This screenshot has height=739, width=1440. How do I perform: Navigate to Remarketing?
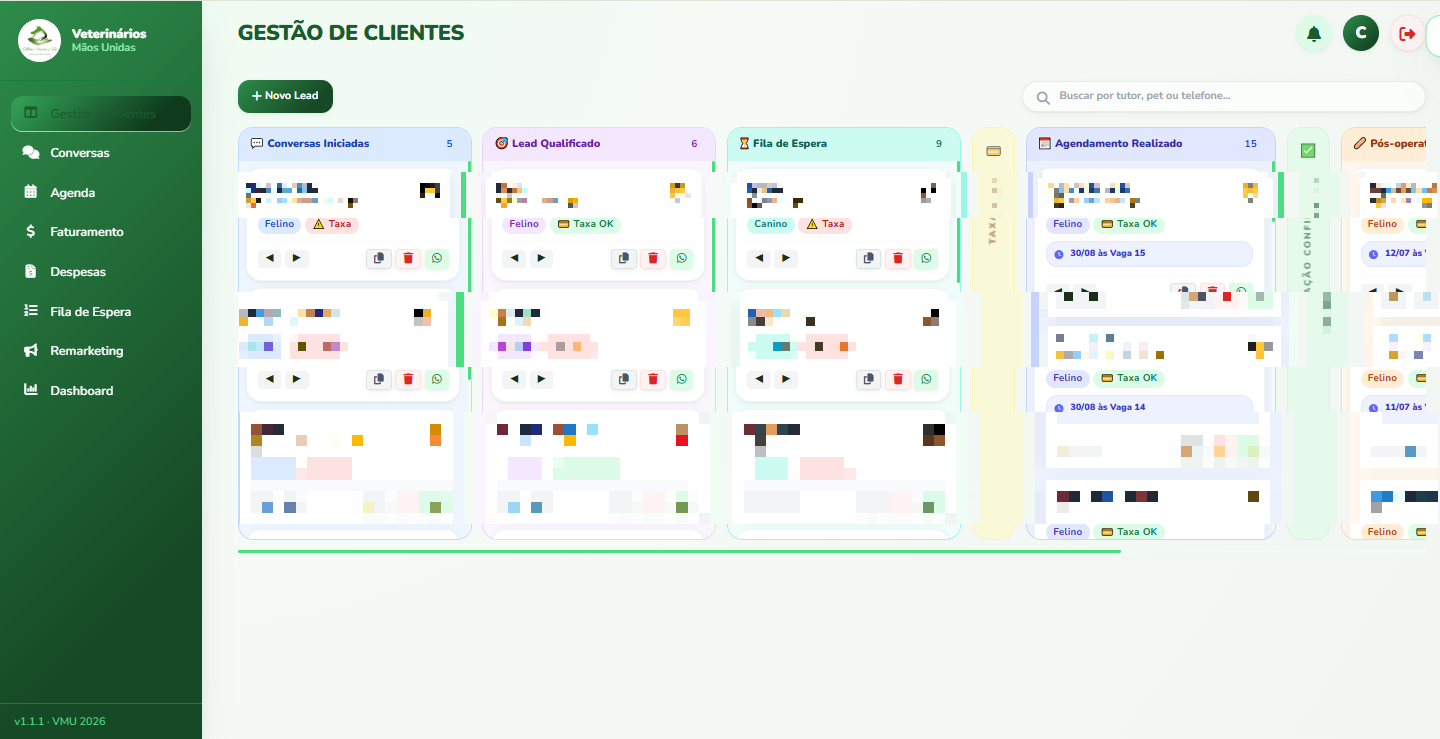tap(101, 350)
